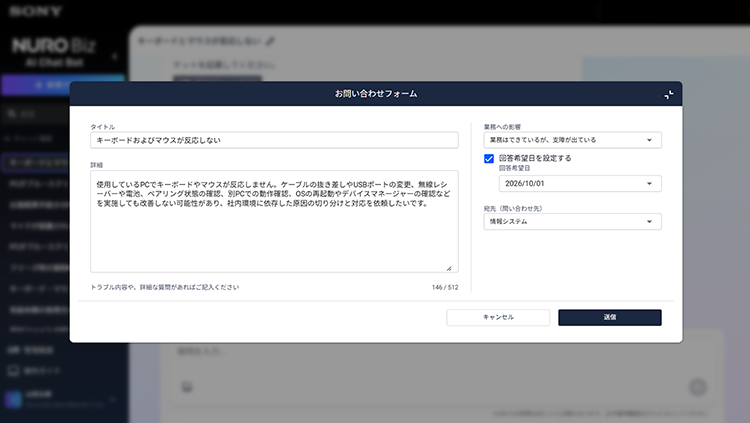750x423 pixels.
Task: Uncheck 回答希望日を設定する checkbox
Action: tap(489, 158)
